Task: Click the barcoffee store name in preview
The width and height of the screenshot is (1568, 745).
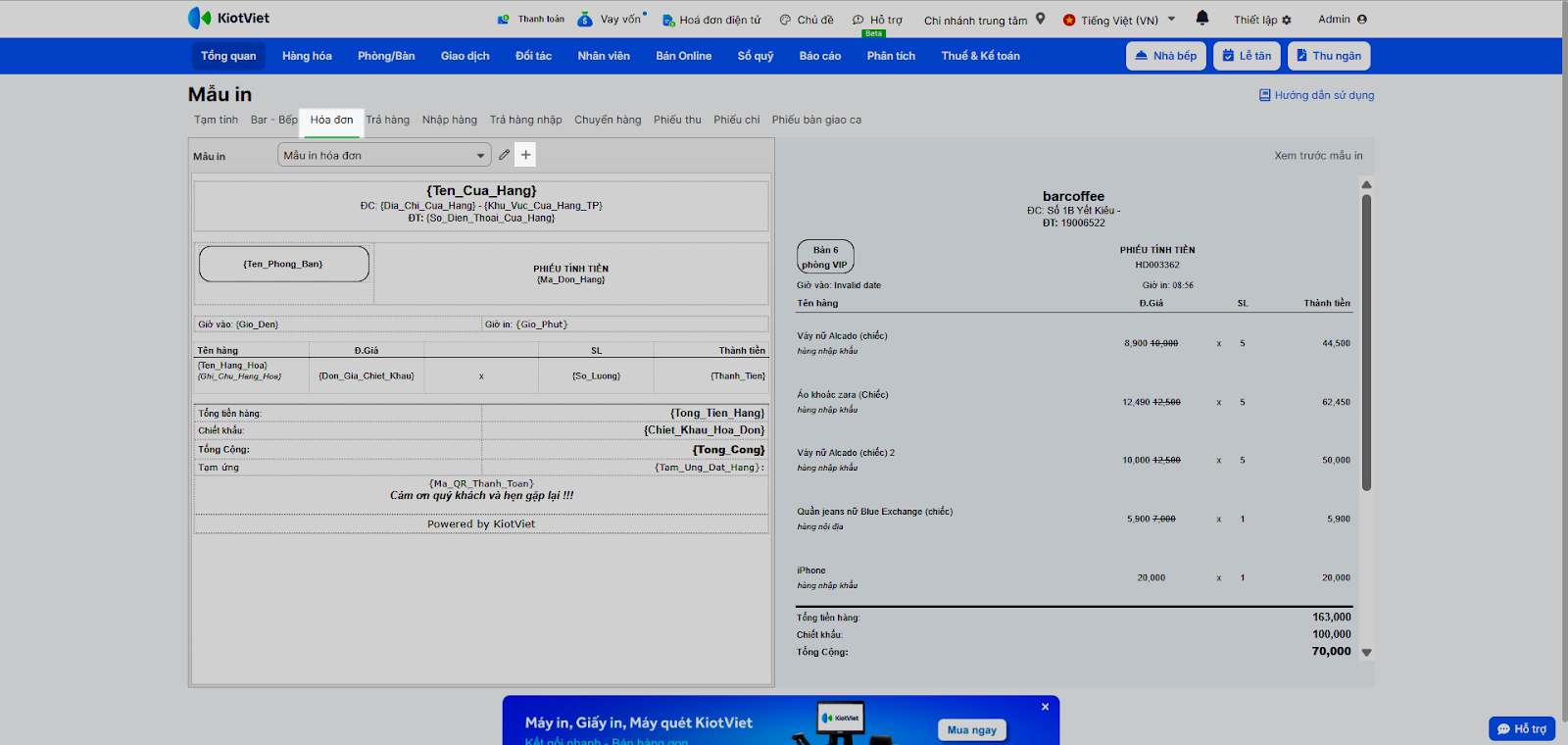Action: point(1073,196)
